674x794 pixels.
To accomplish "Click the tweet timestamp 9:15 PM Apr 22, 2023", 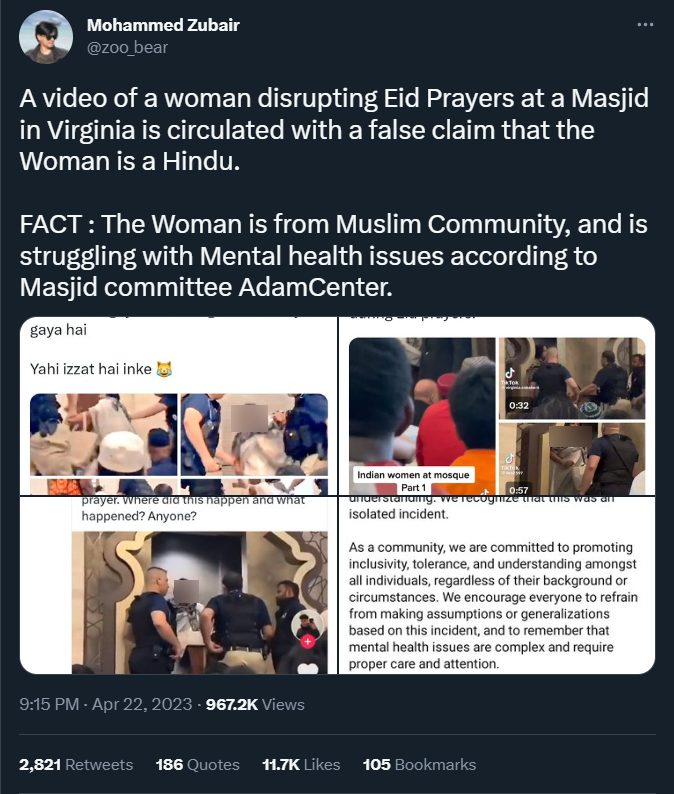I will [106, 704].
